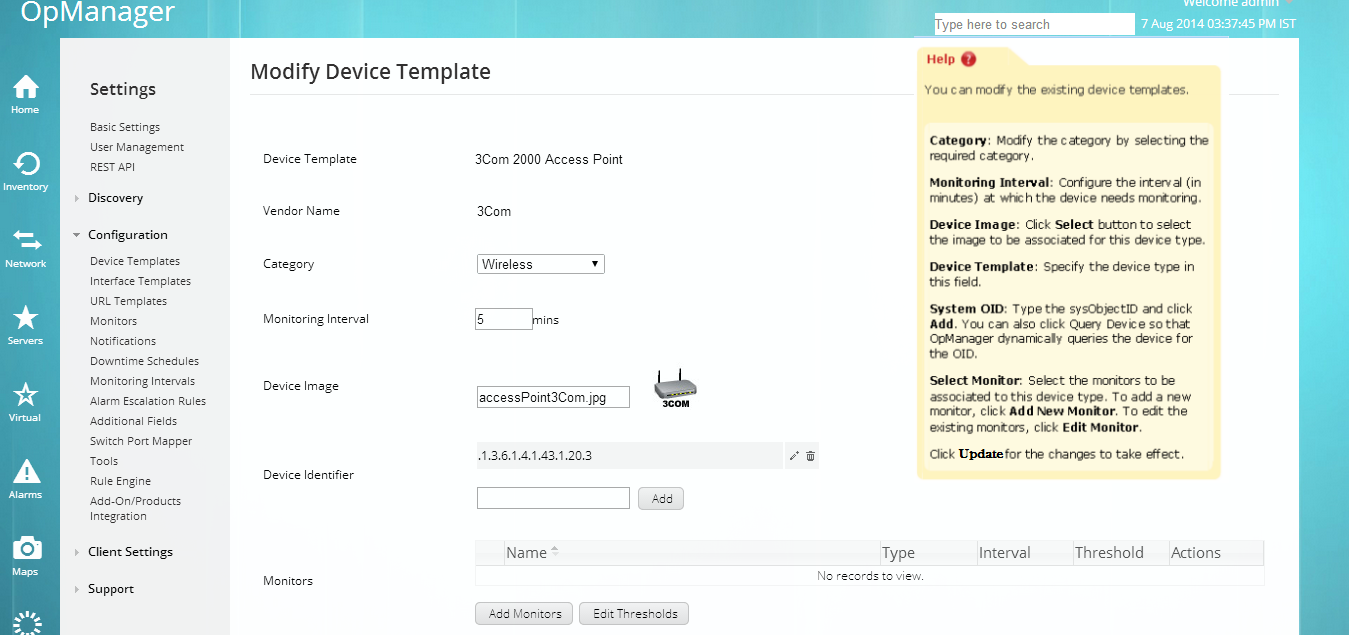Image resolution: width=1349 pixels, height=635 pixels.
Task: Click the Monitoring Interval minutes field
Action: tap(504, 319)
